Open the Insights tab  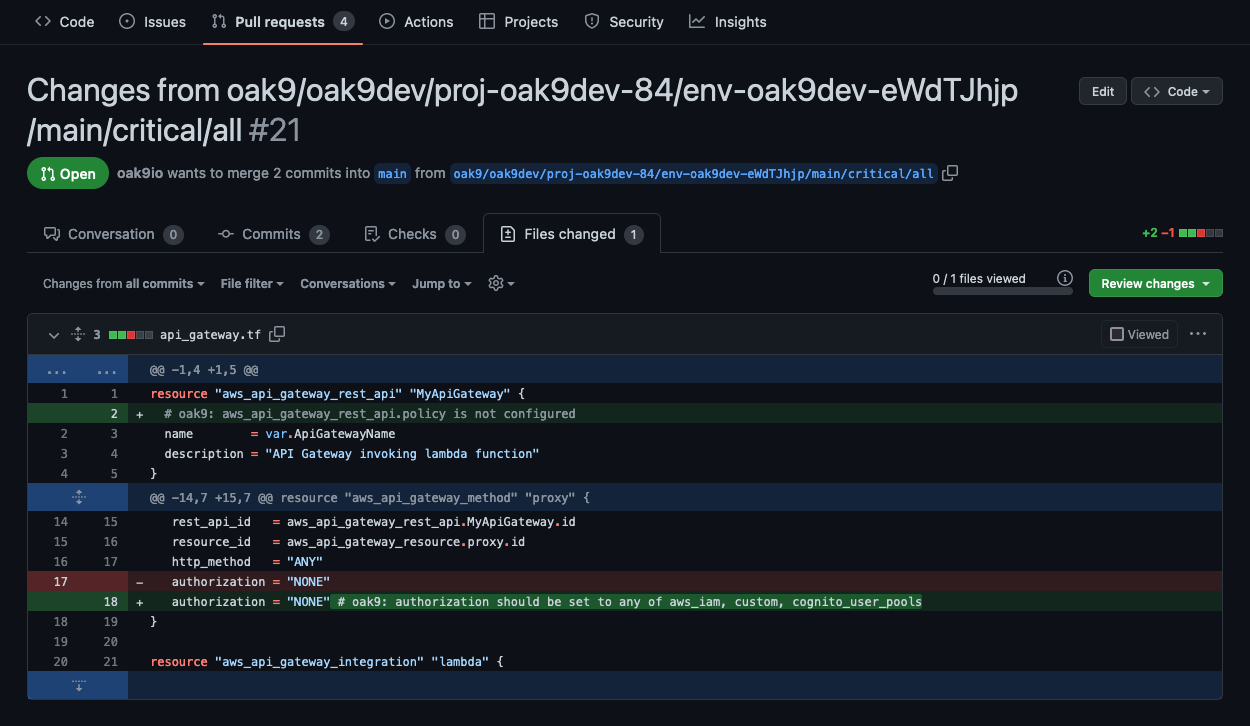[x=728, y=22]
